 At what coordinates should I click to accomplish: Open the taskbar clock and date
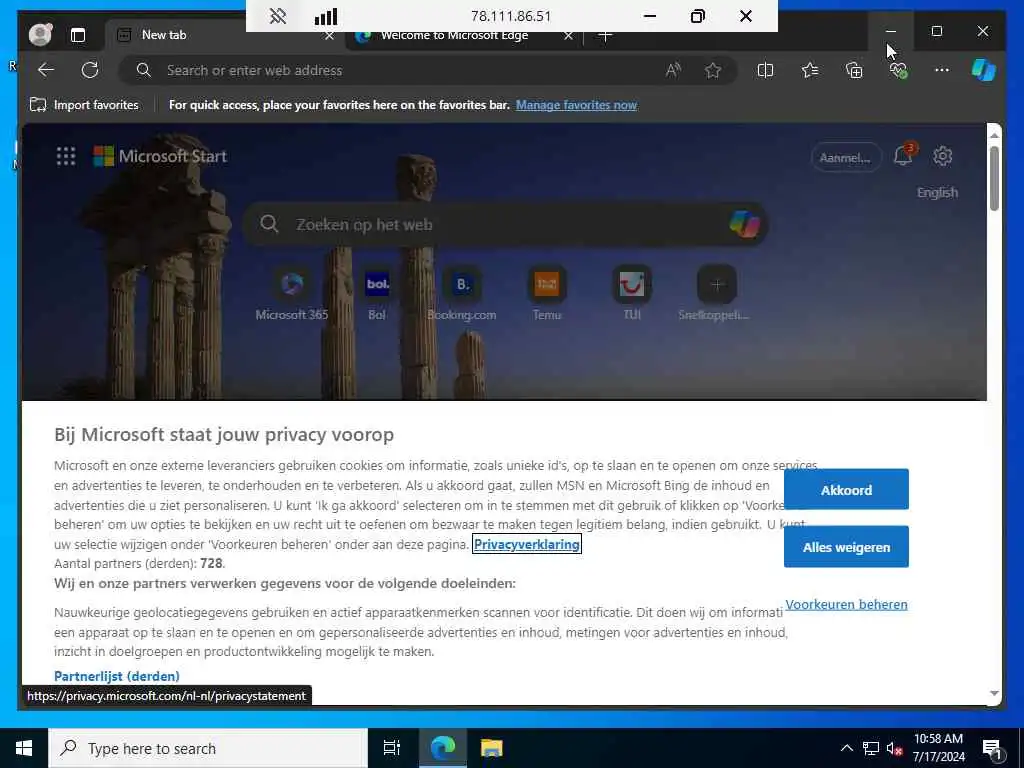coord(938,748)
